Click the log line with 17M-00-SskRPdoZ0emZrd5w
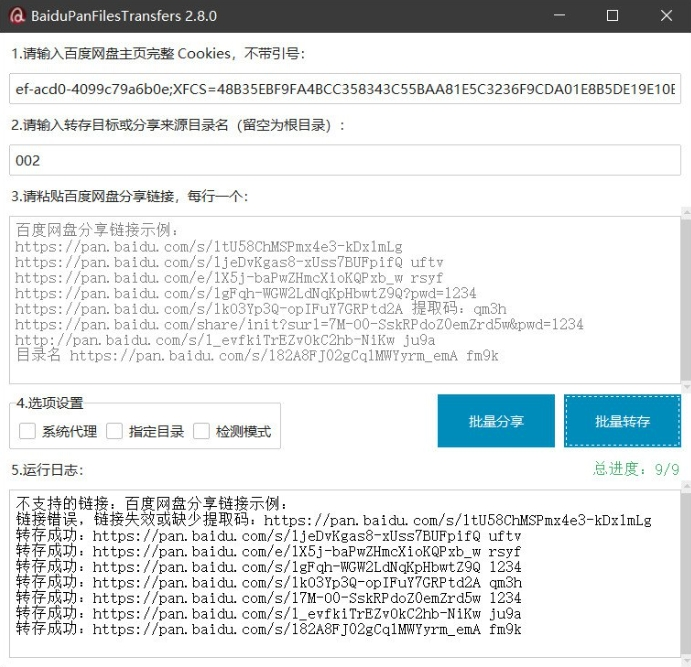The width and height of the screenshot is (691, 667). (x=268, y=598)
